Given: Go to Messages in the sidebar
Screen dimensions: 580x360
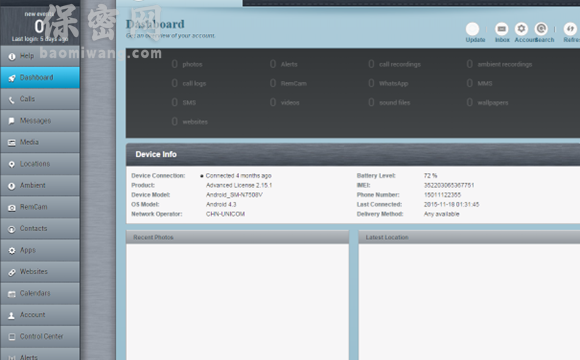Looking at the screenshot, I should (x=40, y=121).
